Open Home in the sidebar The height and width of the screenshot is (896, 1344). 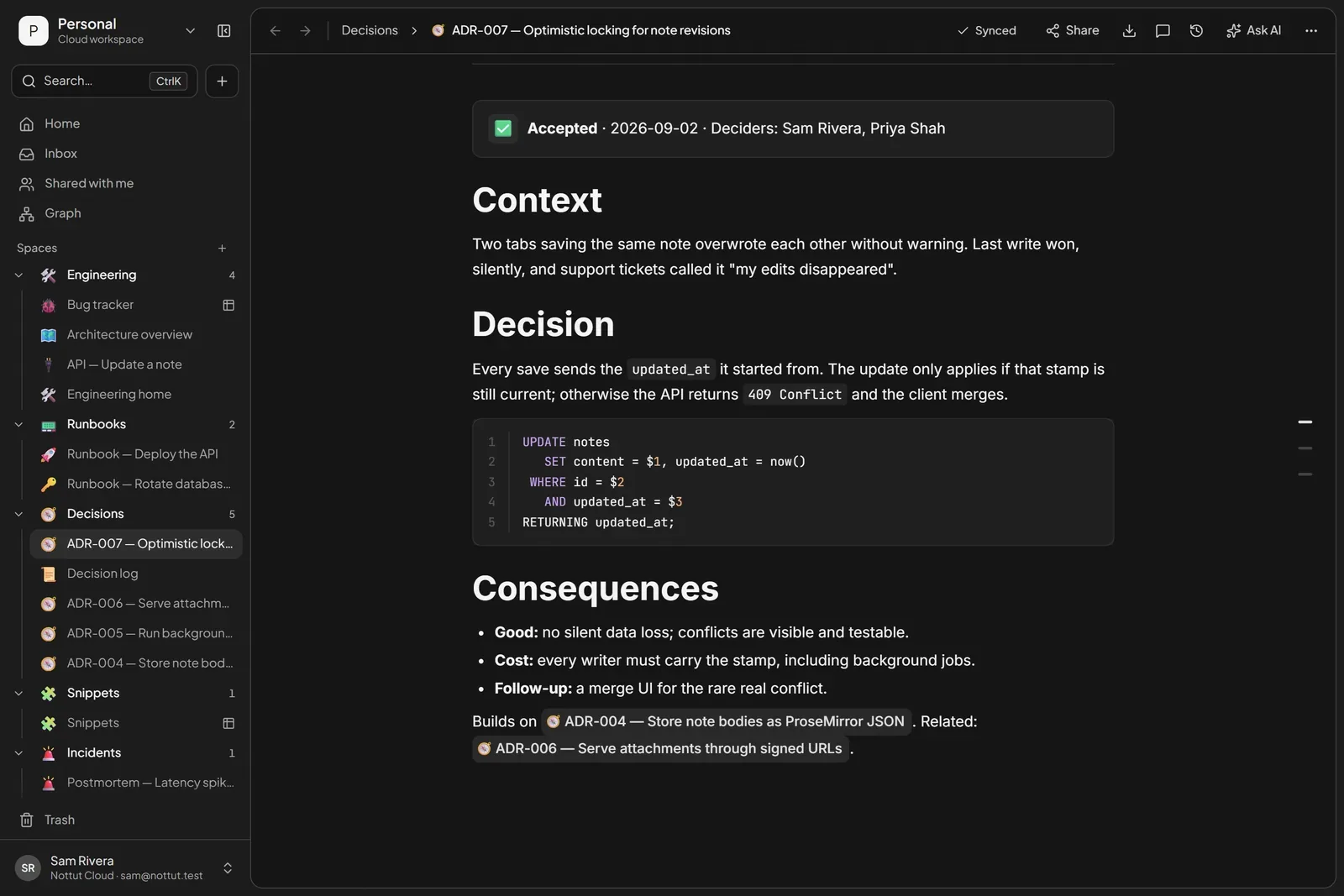coord(125,124)
